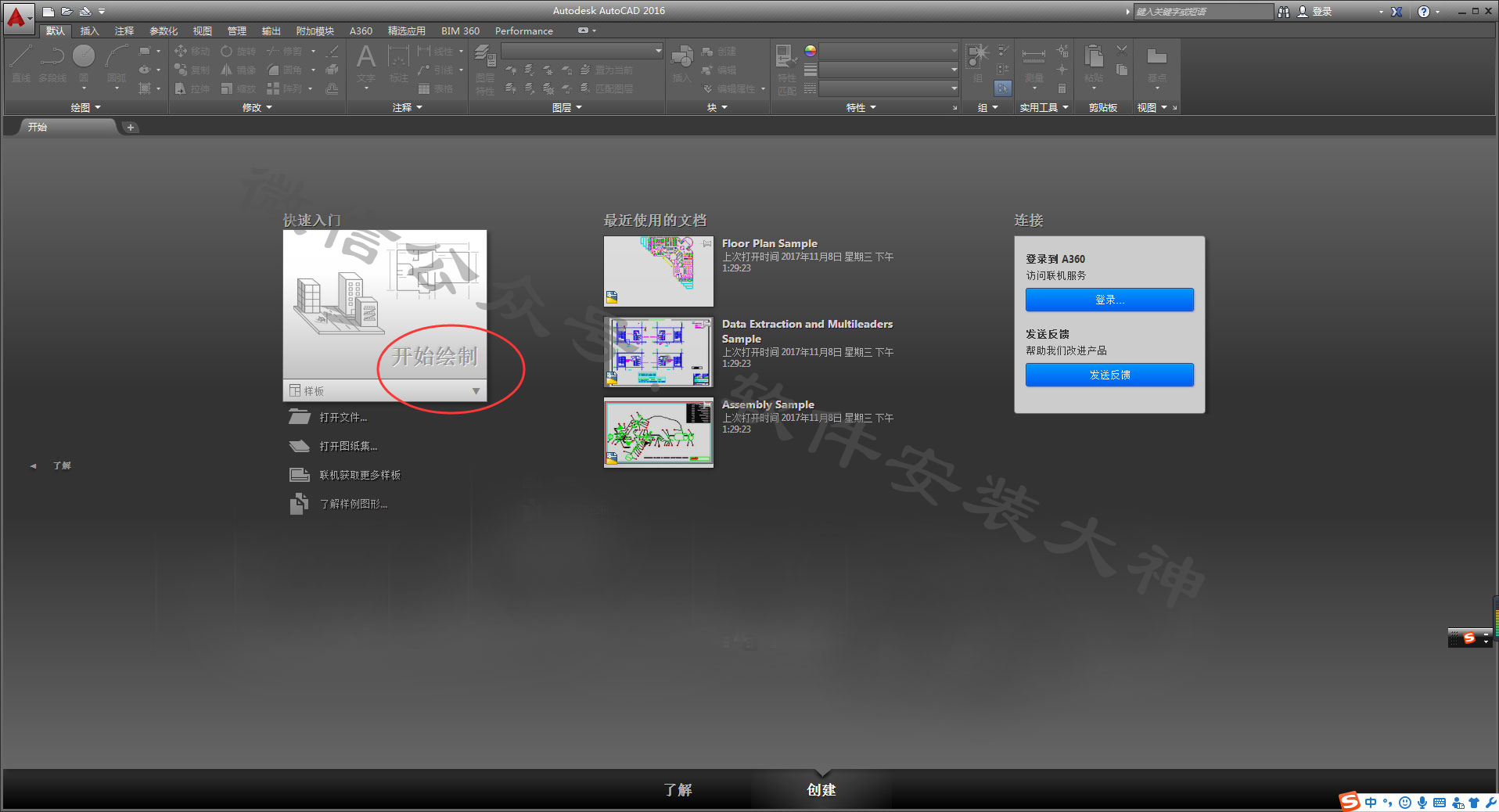Expand the 绘图 (Draw) panel dropdown
Image resolution: width=1499 pixels, height=812 pixels.
[86, 108]
